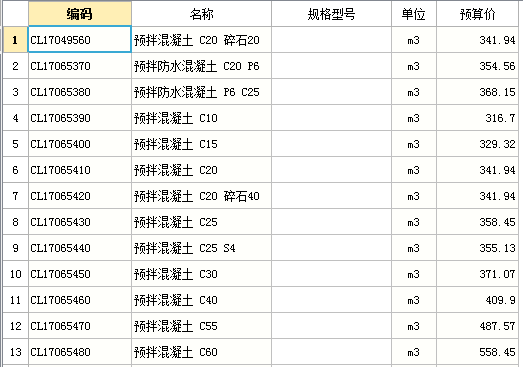The width and height of the screenshot is (523, 367).
Task: Click name cell 预拌混凝土 C20 碎石40
Action: click(x=201, y=196)
